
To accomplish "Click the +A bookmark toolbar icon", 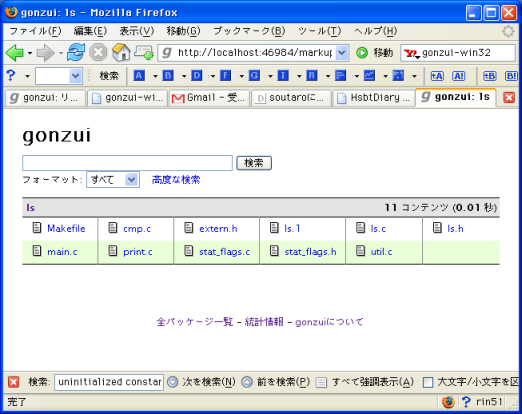I will click(x=437, y=76).
